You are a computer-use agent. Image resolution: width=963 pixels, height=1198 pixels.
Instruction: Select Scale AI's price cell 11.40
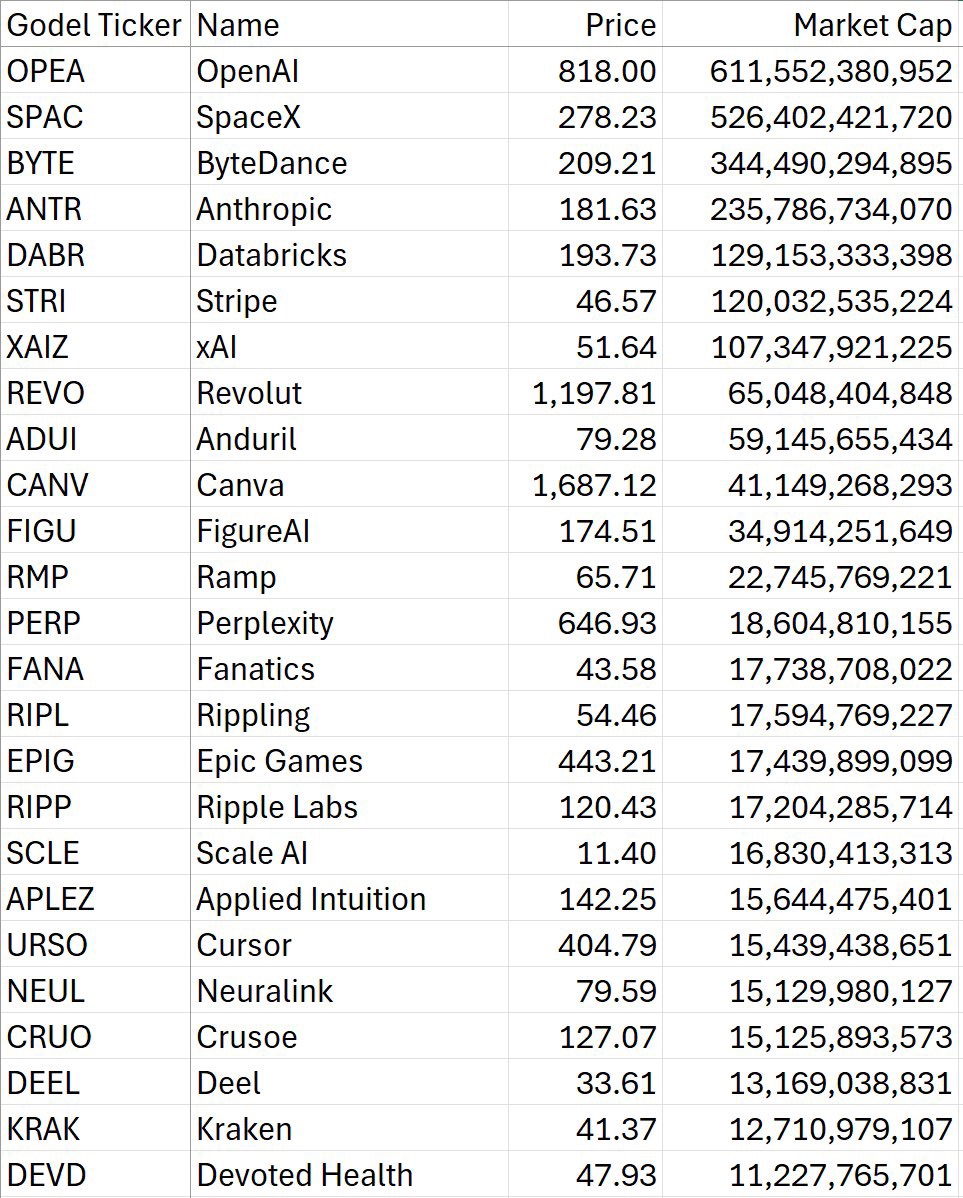616,853
